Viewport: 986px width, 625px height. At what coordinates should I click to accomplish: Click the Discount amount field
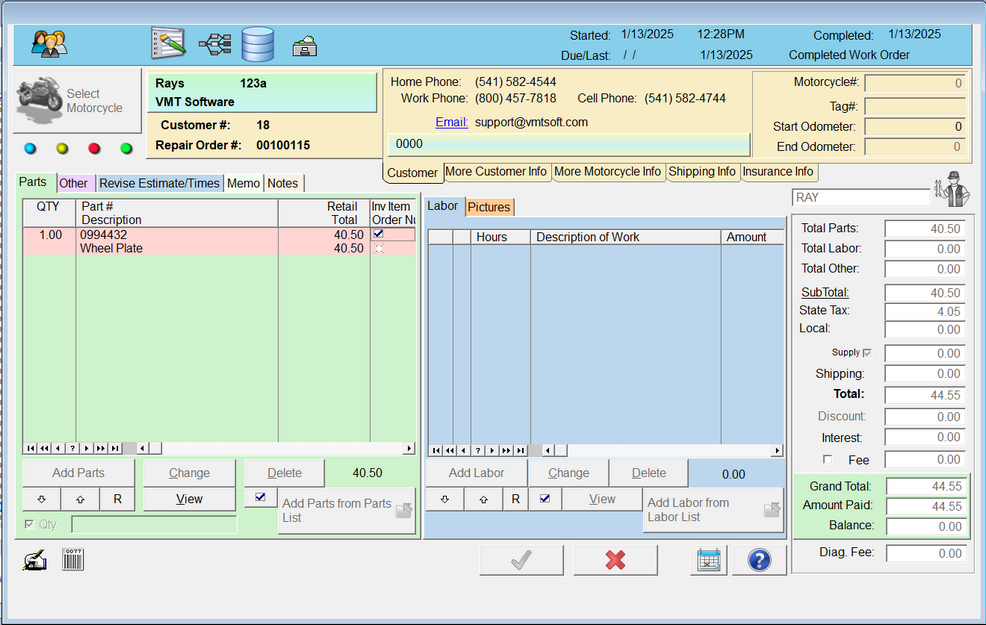click(x=924, y=417)
